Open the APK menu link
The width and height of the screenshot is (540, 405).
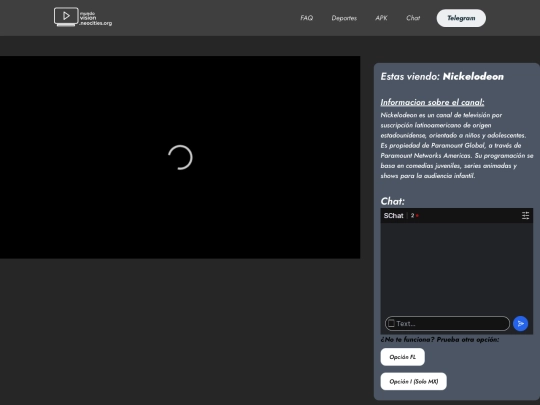click(381, 18)
